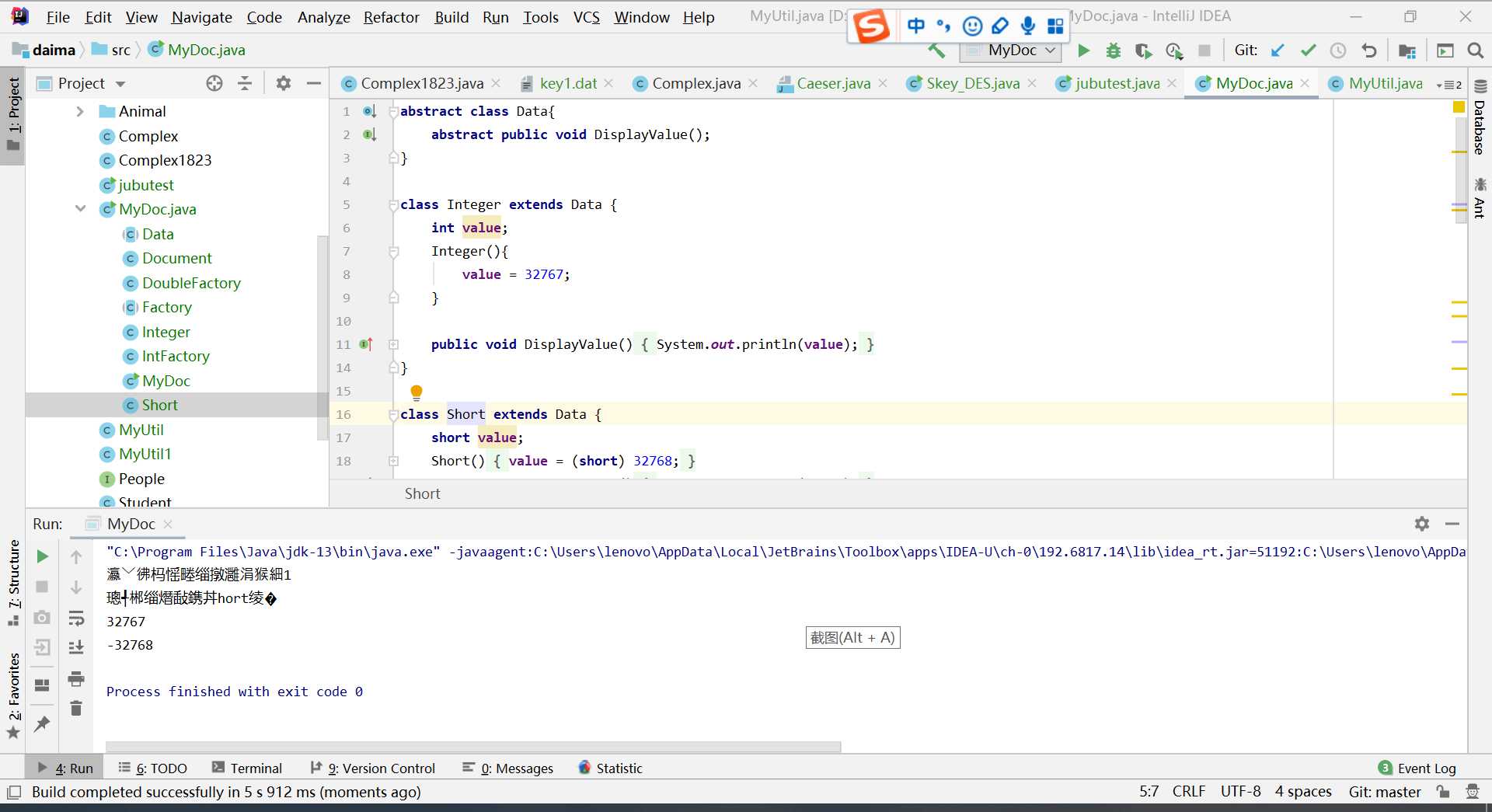Open Project Structure icon in toolbar
Screen dimensions: 1492x812
(1407, 51)
